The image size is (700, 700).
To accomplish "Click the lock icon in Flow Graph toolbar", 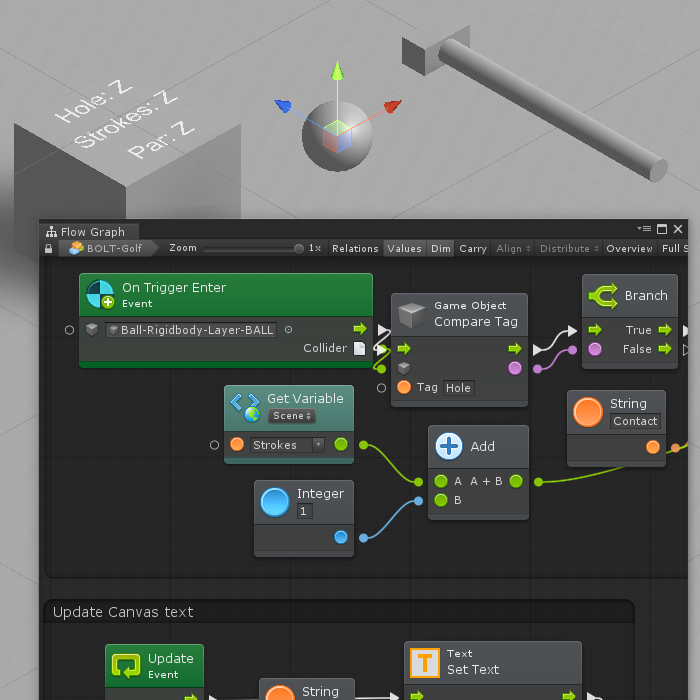I will point(48,249).
